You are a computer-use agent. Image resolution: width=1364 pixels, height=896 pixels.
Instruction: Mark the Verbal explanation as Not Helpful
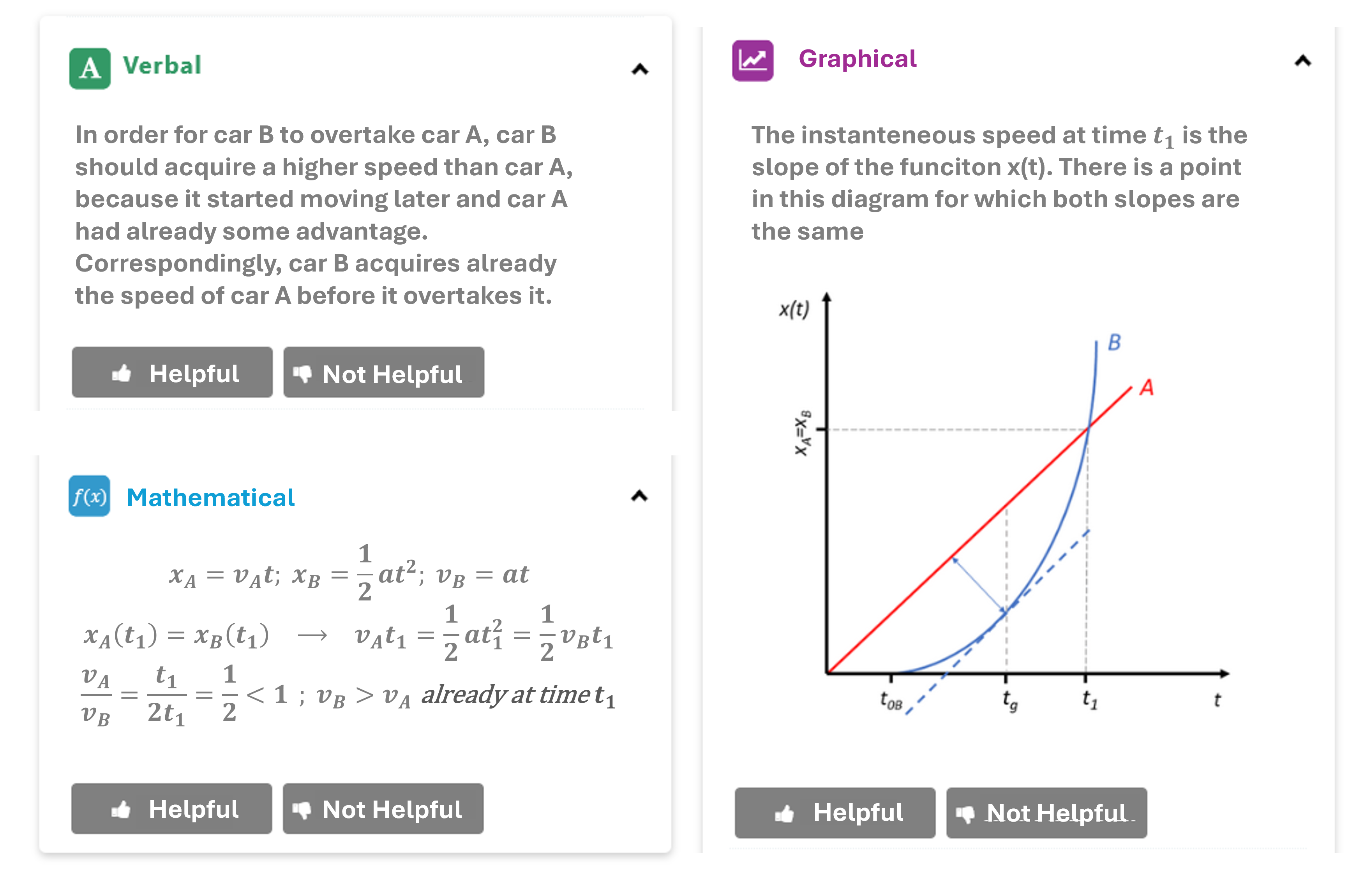tap(383, 372)
